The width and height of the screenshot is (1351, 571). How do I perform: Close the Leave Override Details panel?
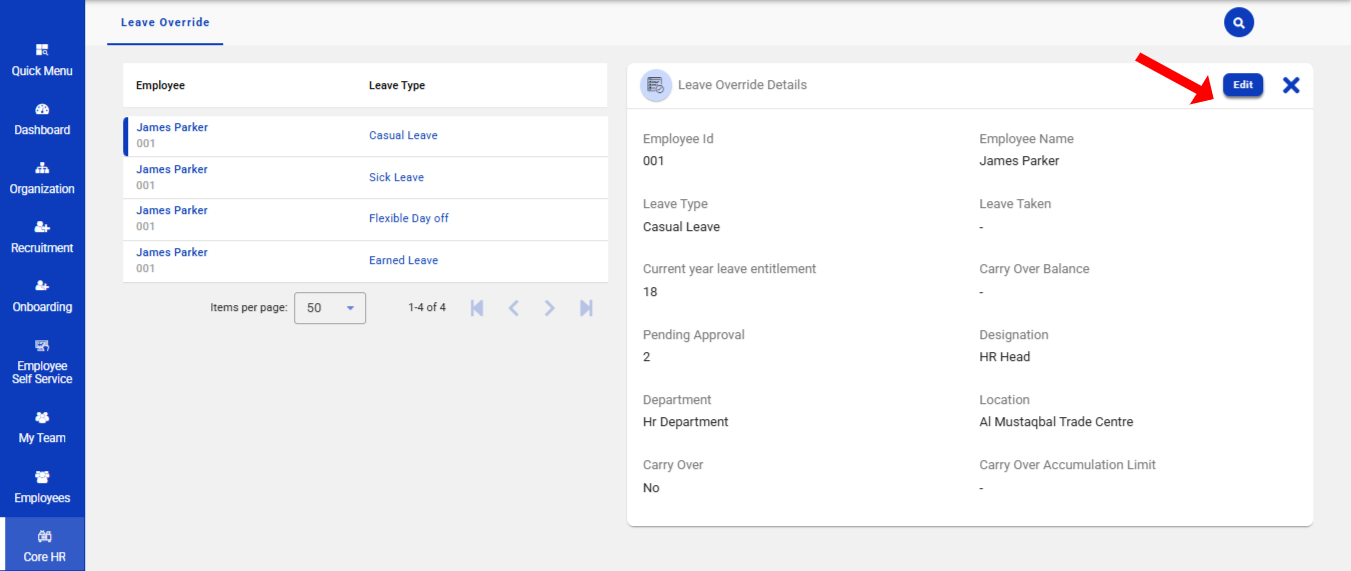(1291, 85)
